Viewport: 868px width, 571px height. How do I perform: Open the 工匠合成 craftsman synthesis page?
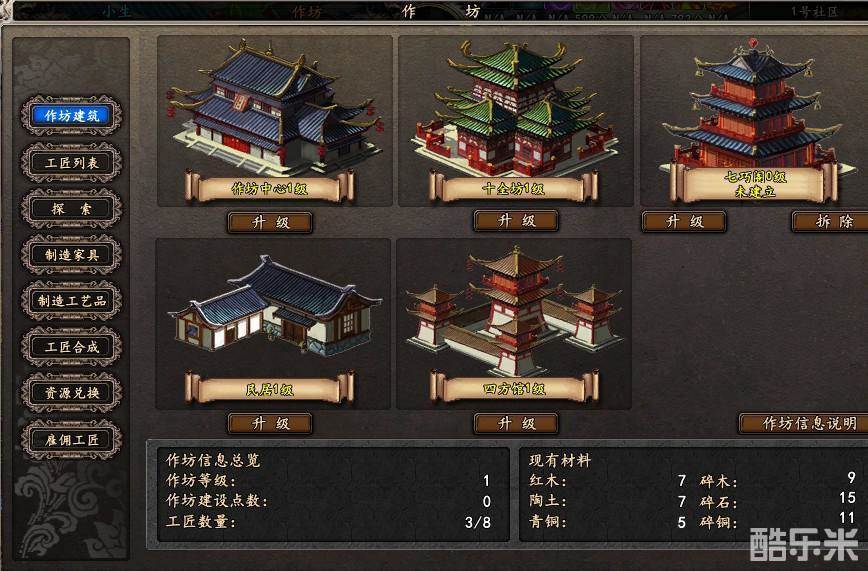pos(71,347)
